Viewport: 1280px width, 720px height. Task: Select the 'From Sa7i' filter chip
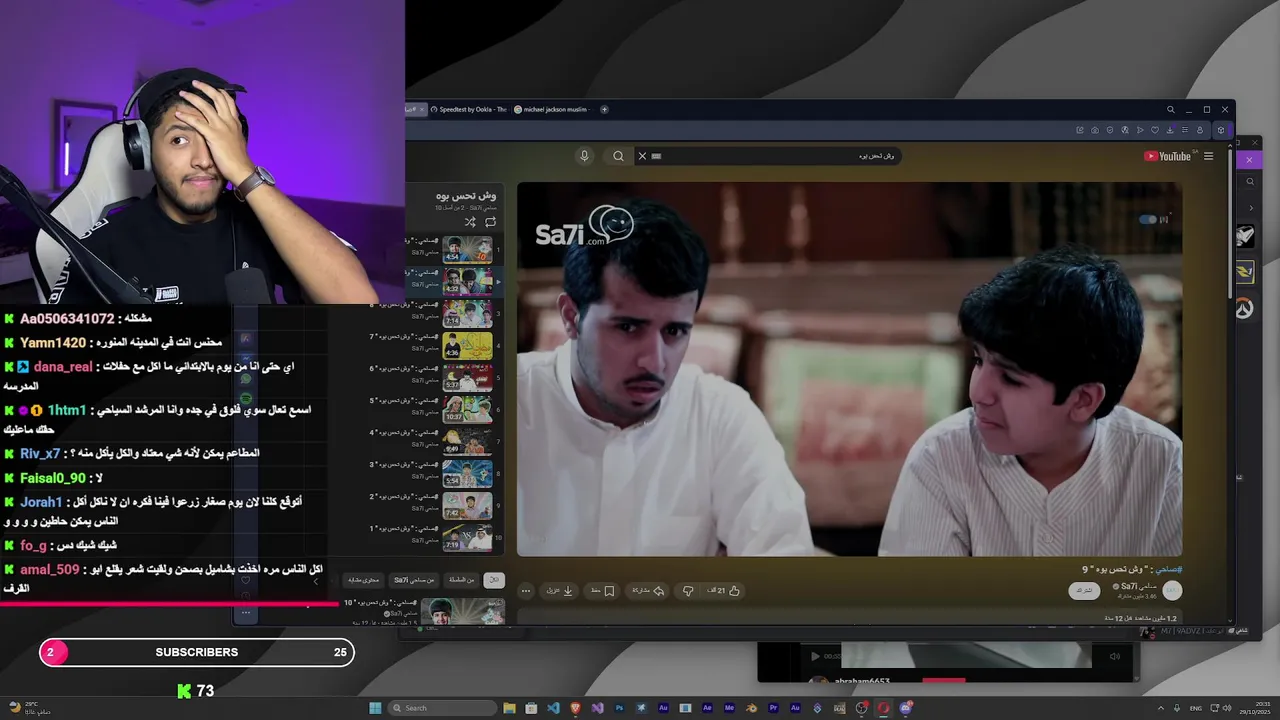tap(414, 580)
